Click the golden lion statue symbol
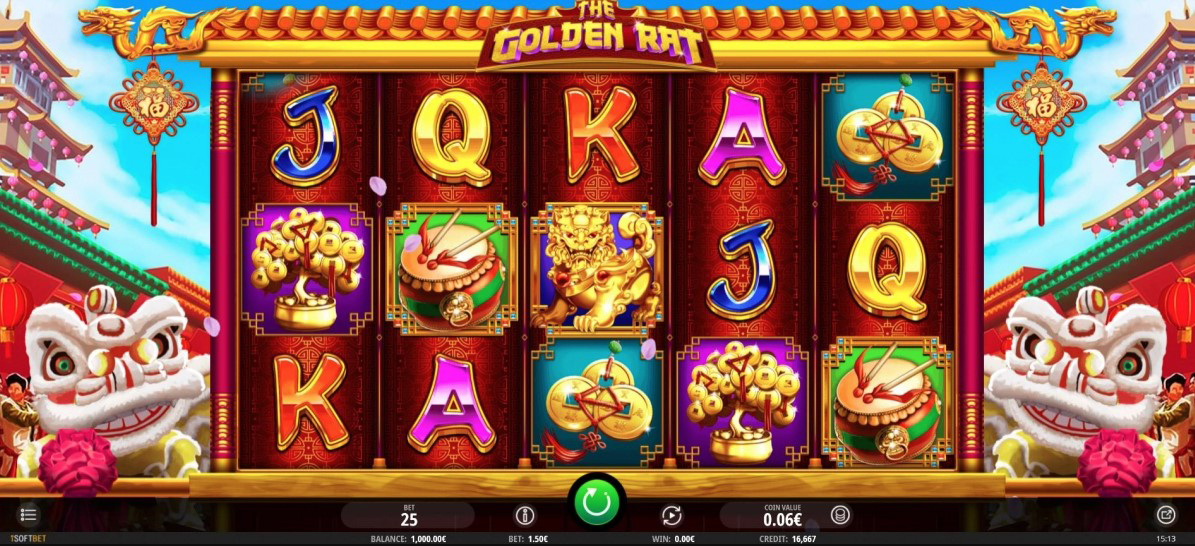The image size is (1195, 546). (597, 268)
